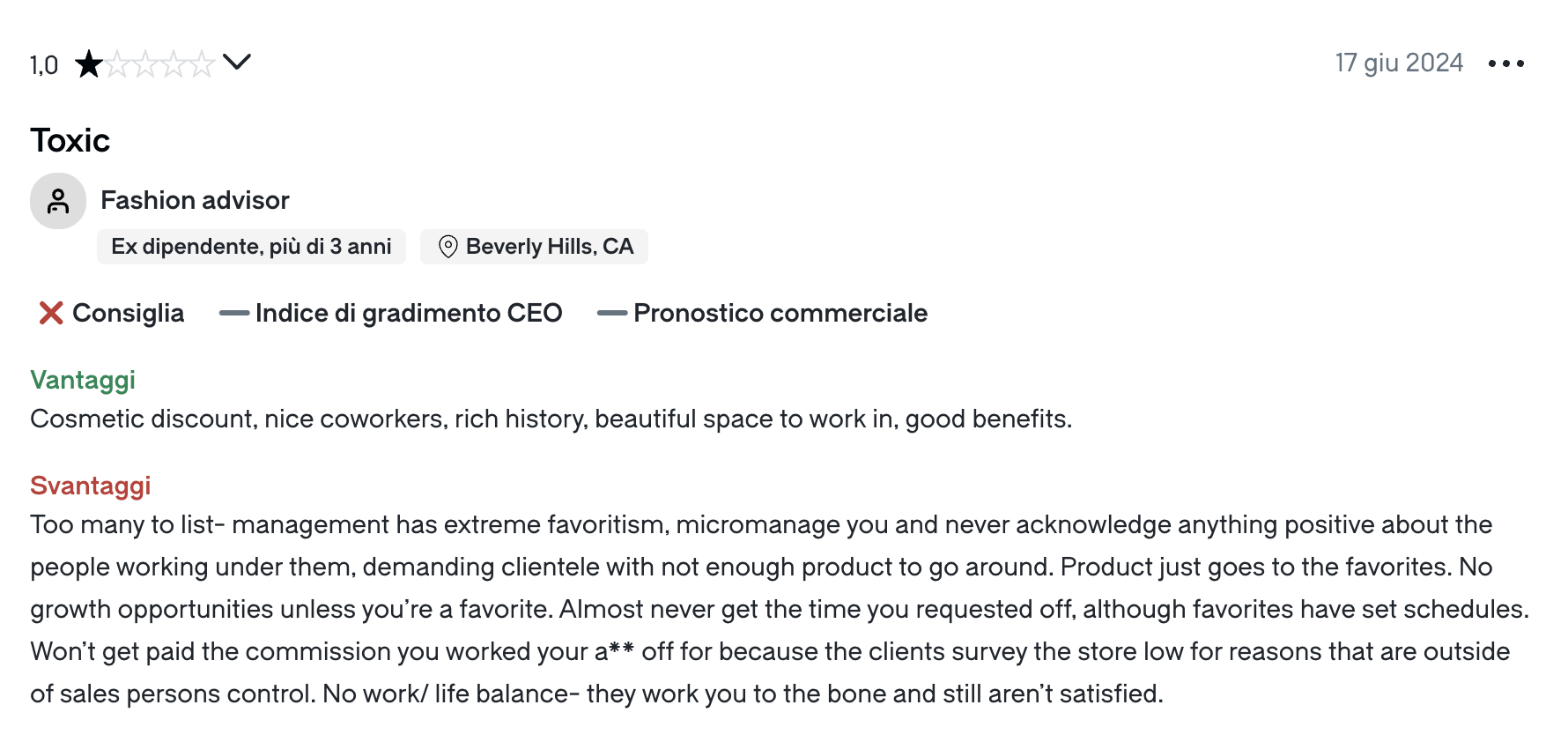Click the location pin icon

(447, 247)
